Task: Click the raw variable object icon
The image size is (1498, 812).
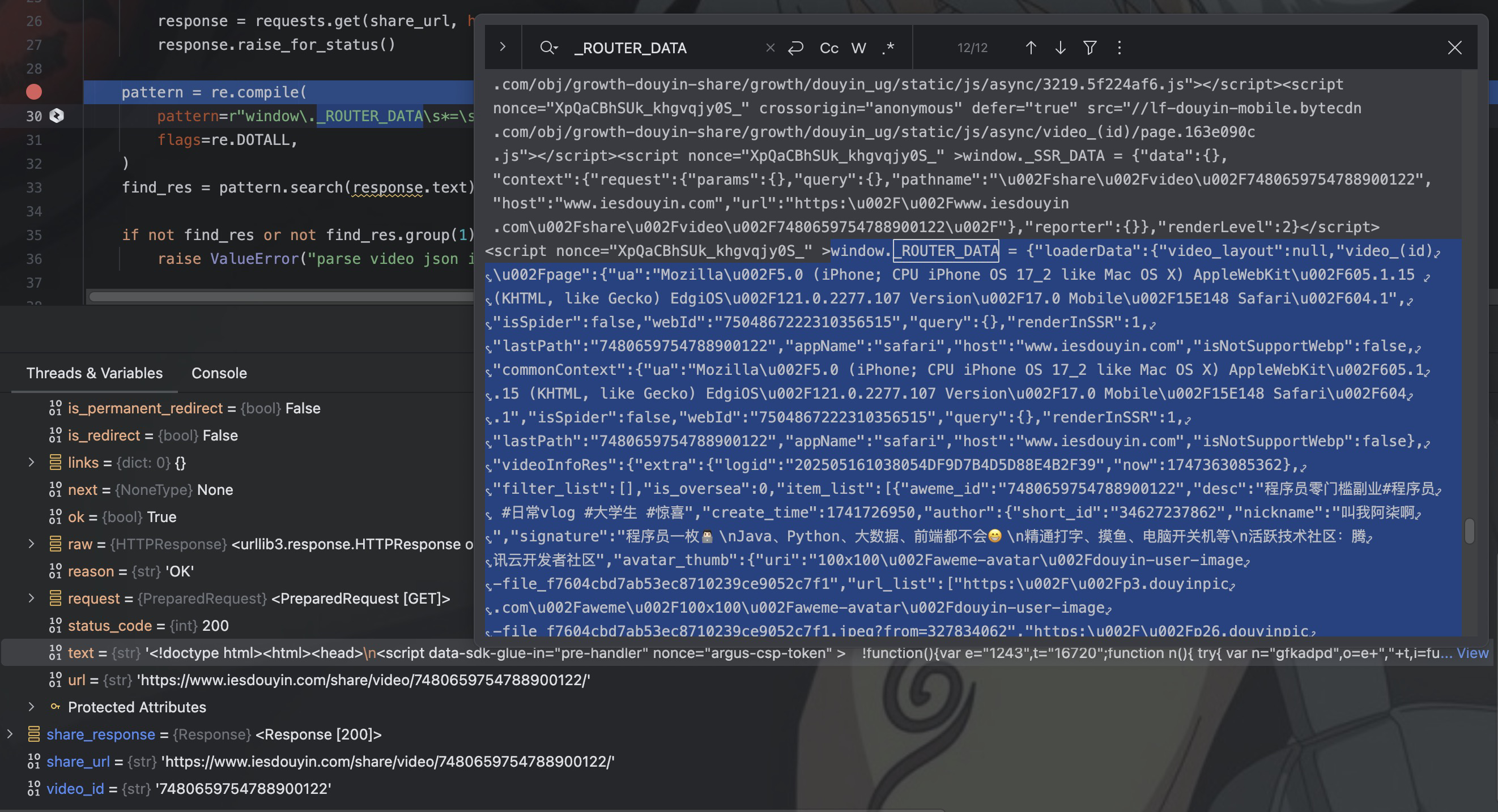Action: coord(56,544)
